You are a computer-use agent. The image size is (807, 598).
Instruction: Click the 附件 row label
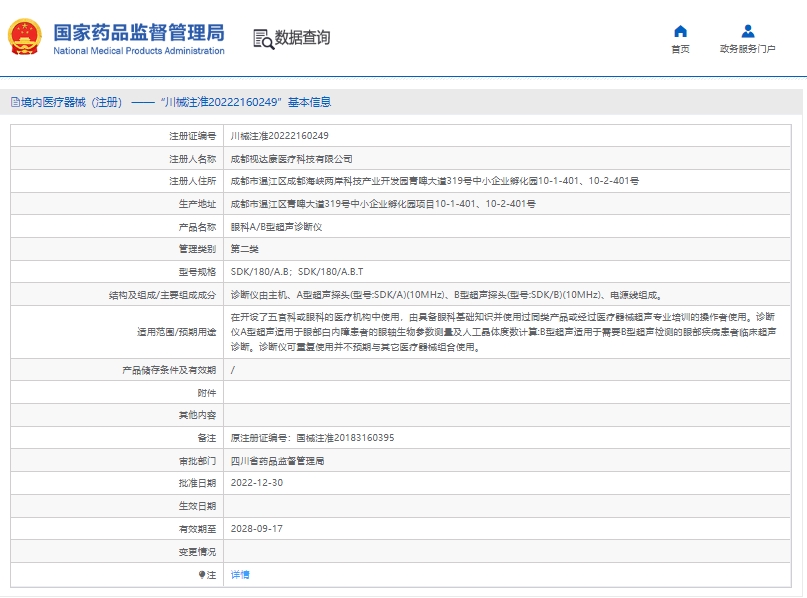tap(207, 393)
